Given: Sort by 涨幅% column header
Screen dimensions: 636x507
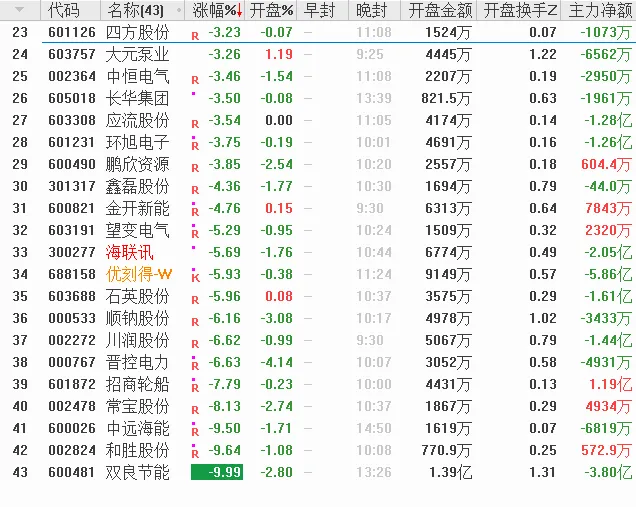Looking at the screenshot, I should (x=214, y=10).
